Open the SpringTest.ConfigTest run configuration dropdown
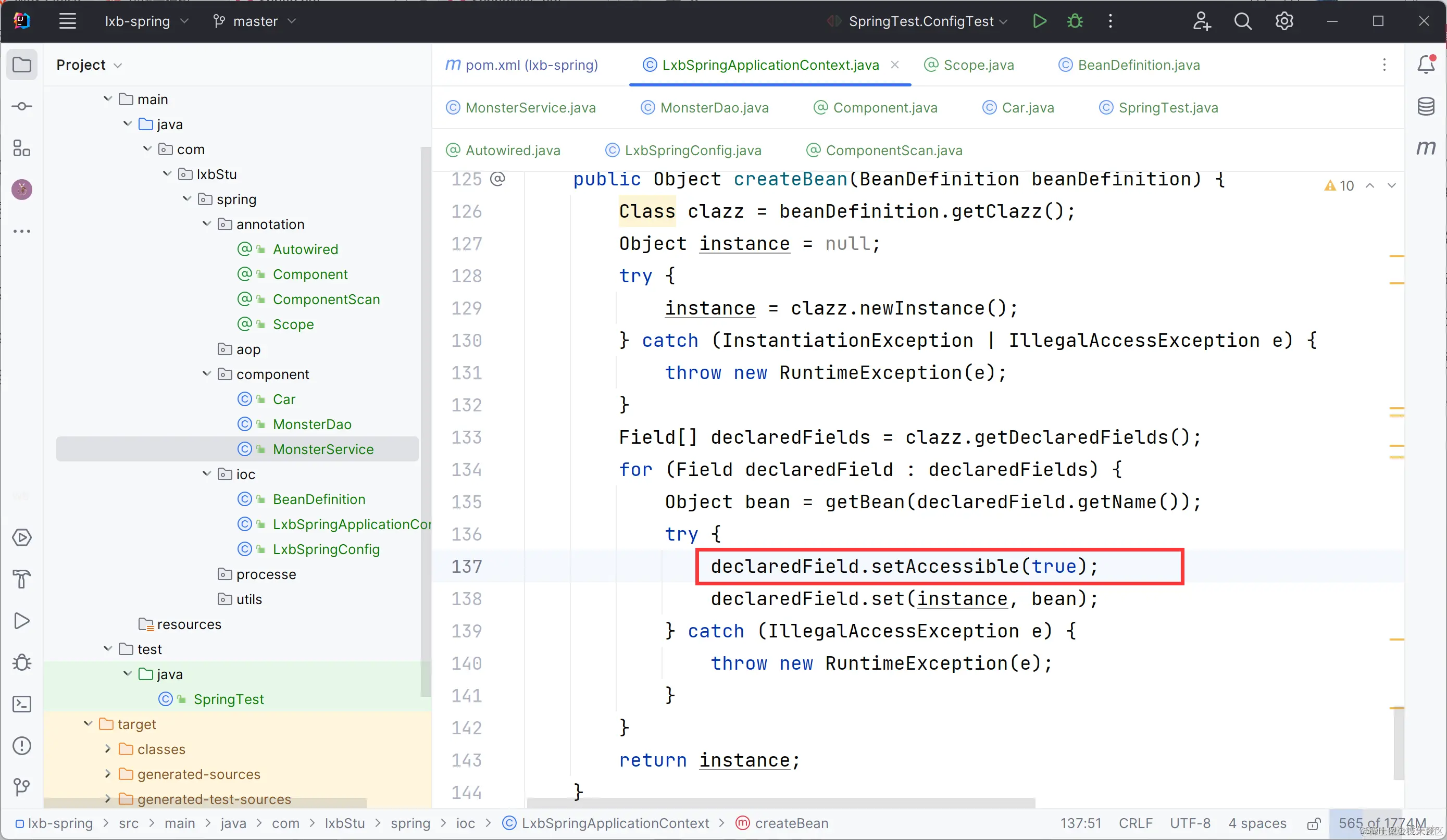1447x840 pixels. click(920, 21)
